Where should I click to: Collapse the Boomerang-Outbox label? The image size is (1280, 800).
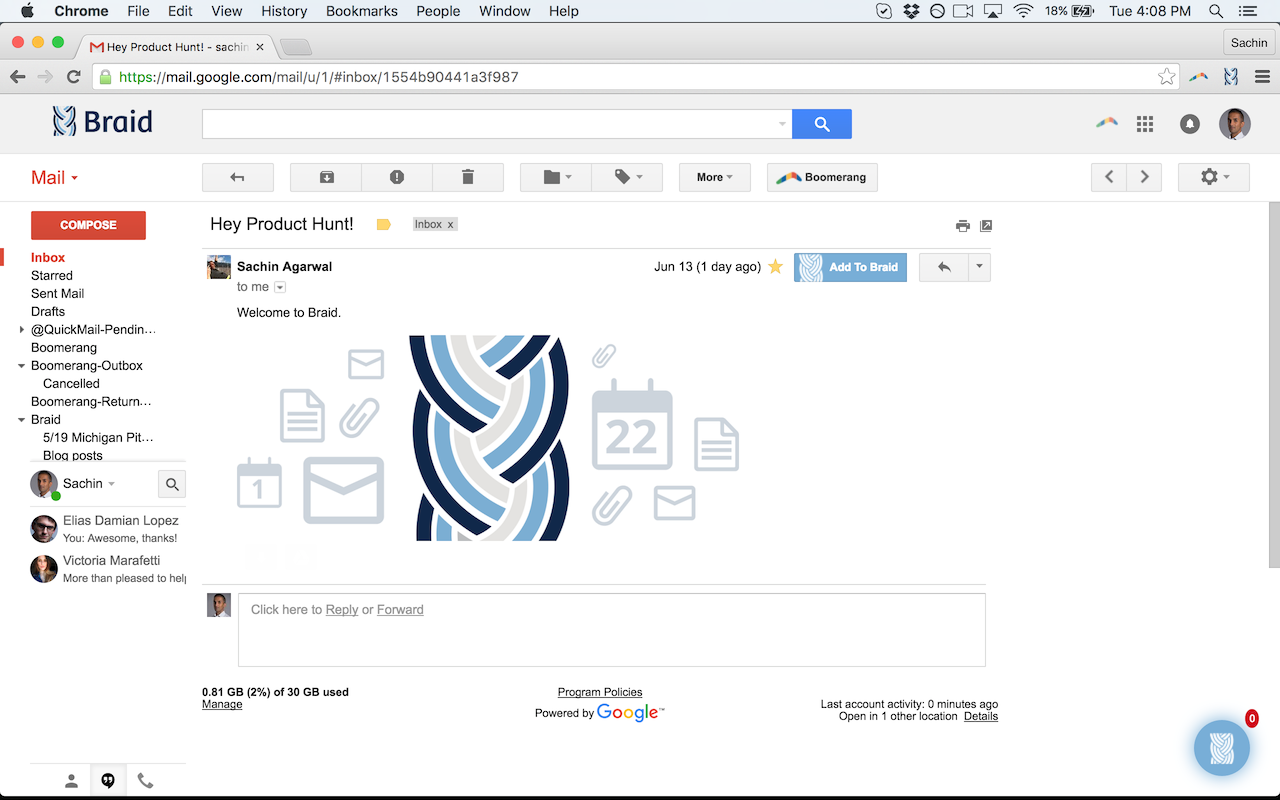tap(22, 366)
